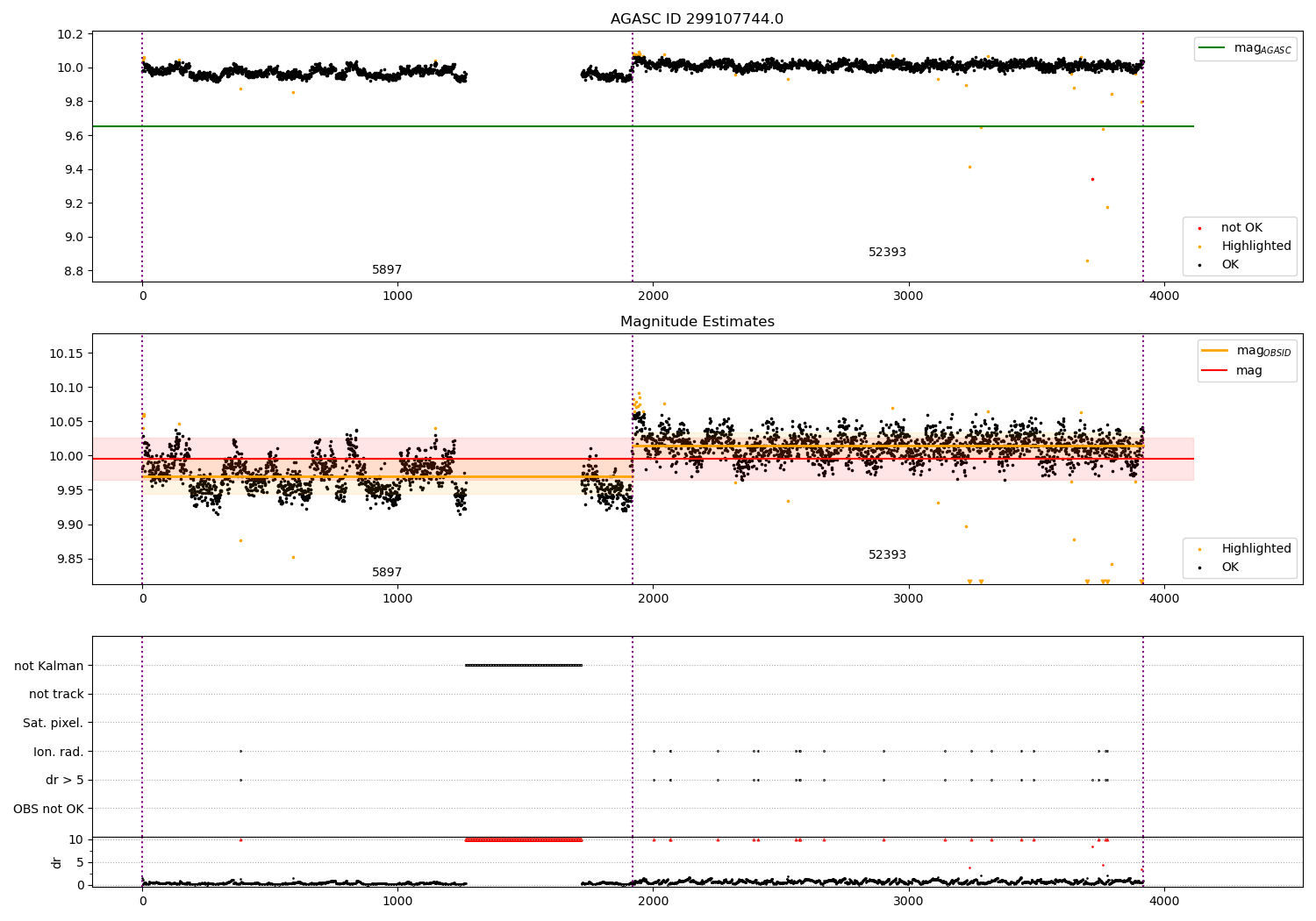Click the red "not OK" legend marker dot
Viewport: 1316px width, 921px height.
tap(1199, 228)
